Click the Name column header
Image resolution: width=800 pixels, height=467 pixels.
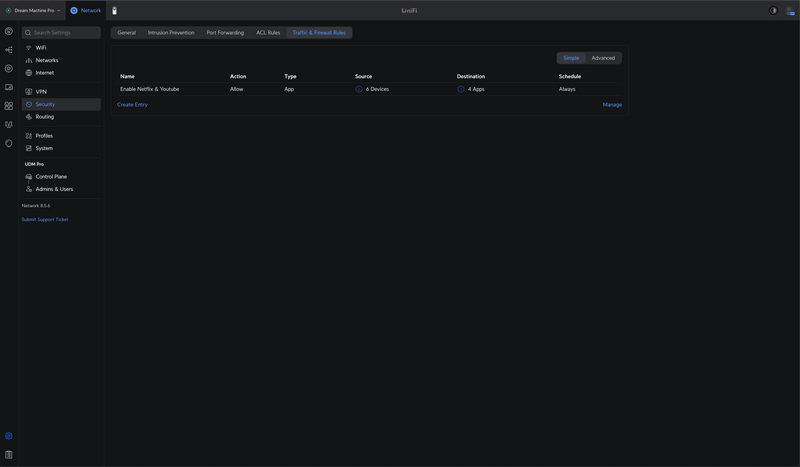[127, 77]
